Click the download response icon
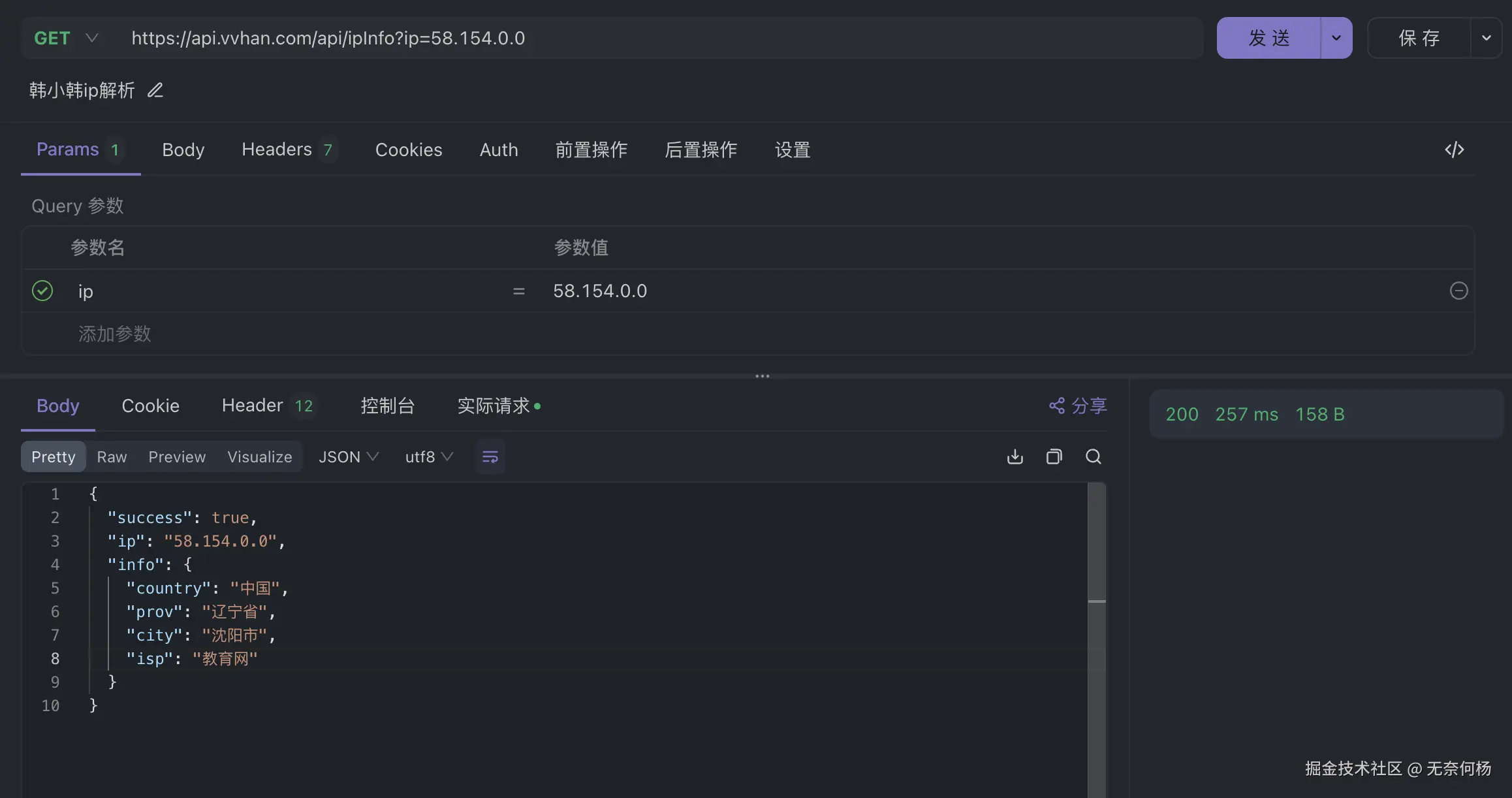The width and height of the screenshot is (1512, 798). [x=1015, y=456]
